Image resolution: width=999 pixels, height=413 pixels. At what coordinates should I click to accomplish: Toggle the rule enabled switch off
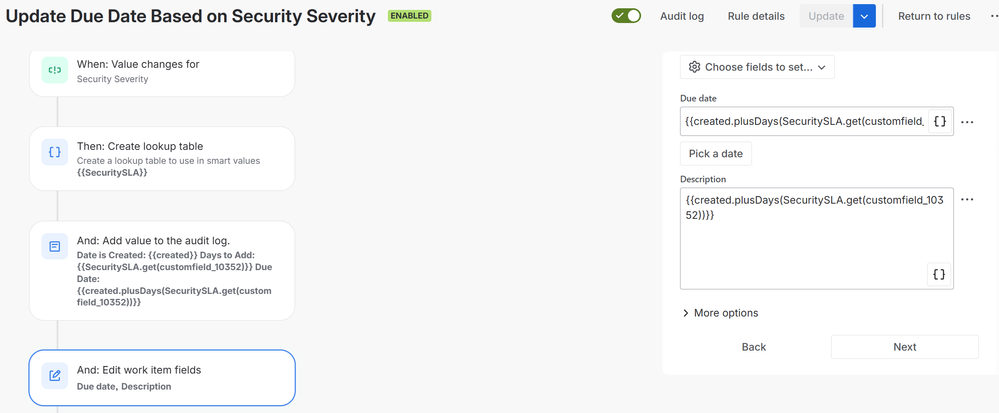626,16
